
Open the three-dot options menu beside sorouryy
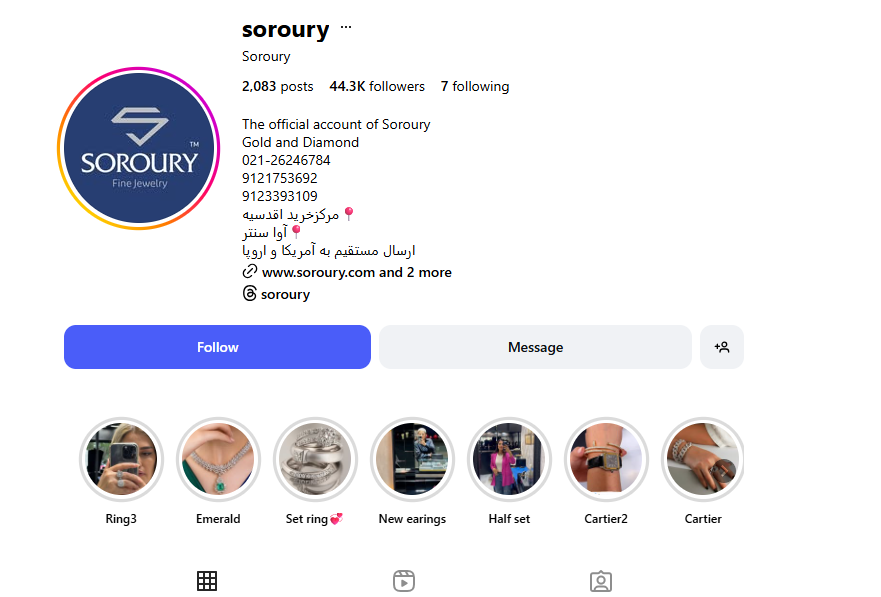346,27
